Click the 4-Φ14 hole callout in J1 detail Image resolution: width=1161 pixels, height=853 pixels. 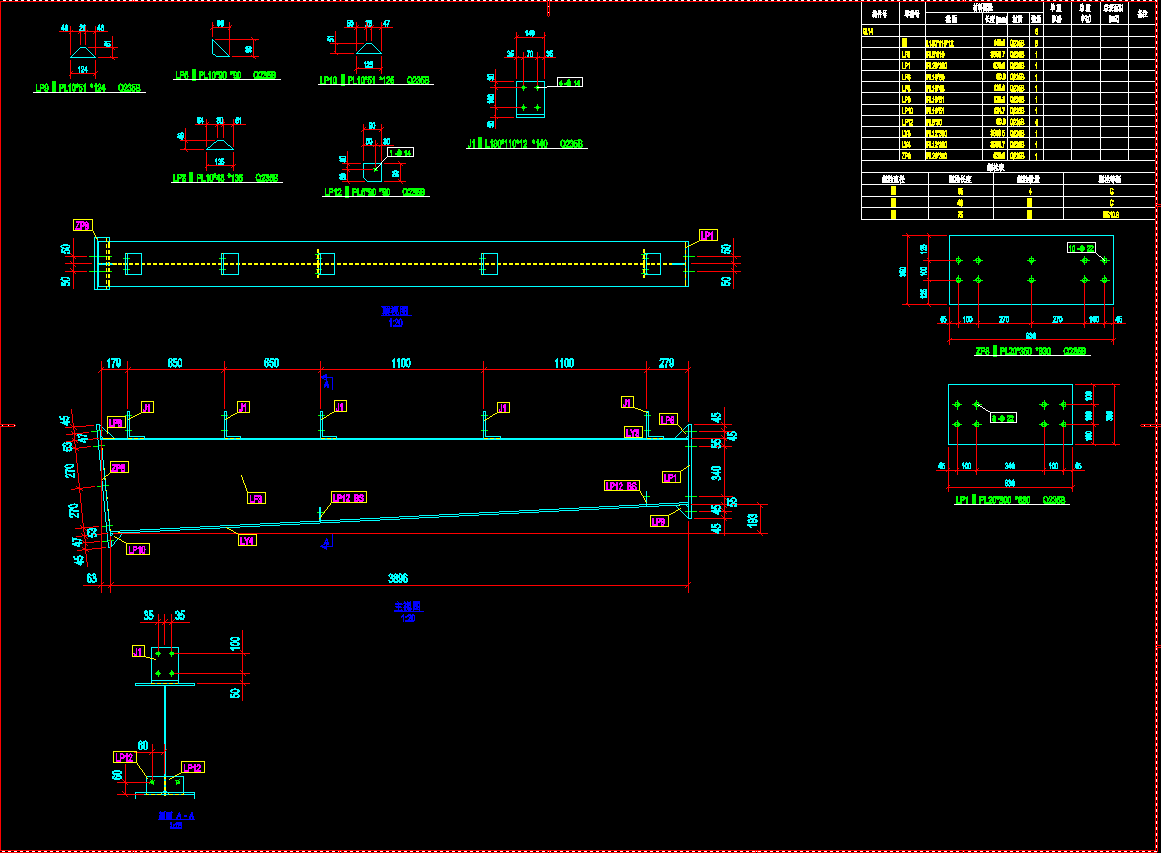[569, 82]
